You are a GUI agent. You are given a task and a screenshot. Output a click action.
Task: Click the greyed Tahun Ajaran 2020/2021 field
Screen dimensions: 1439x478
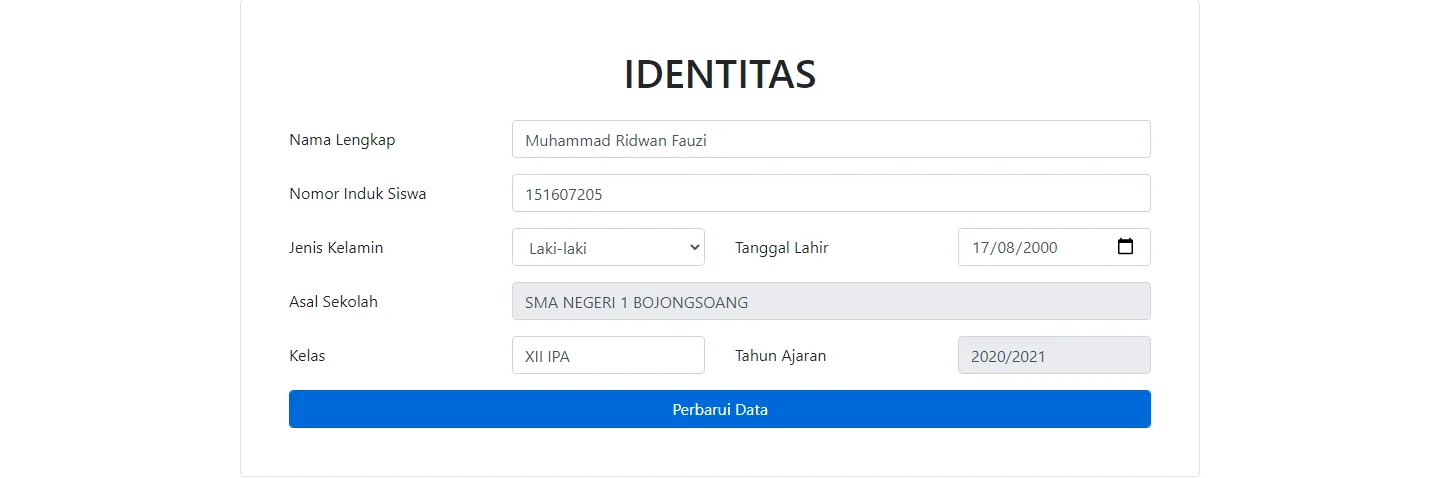[1054, 355]
